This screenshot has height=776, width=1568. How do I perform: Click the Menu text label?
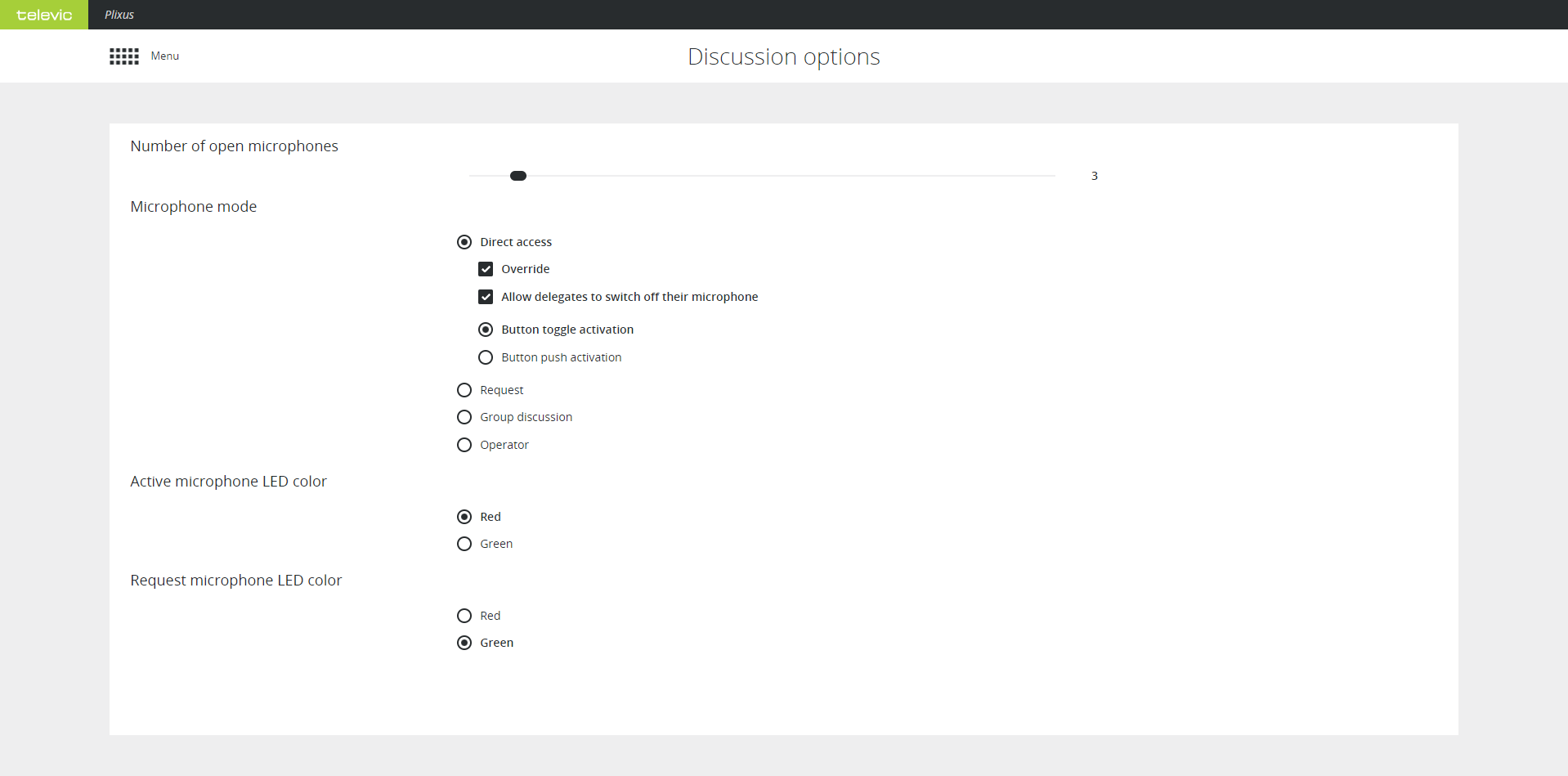click(x=165, y=56)
